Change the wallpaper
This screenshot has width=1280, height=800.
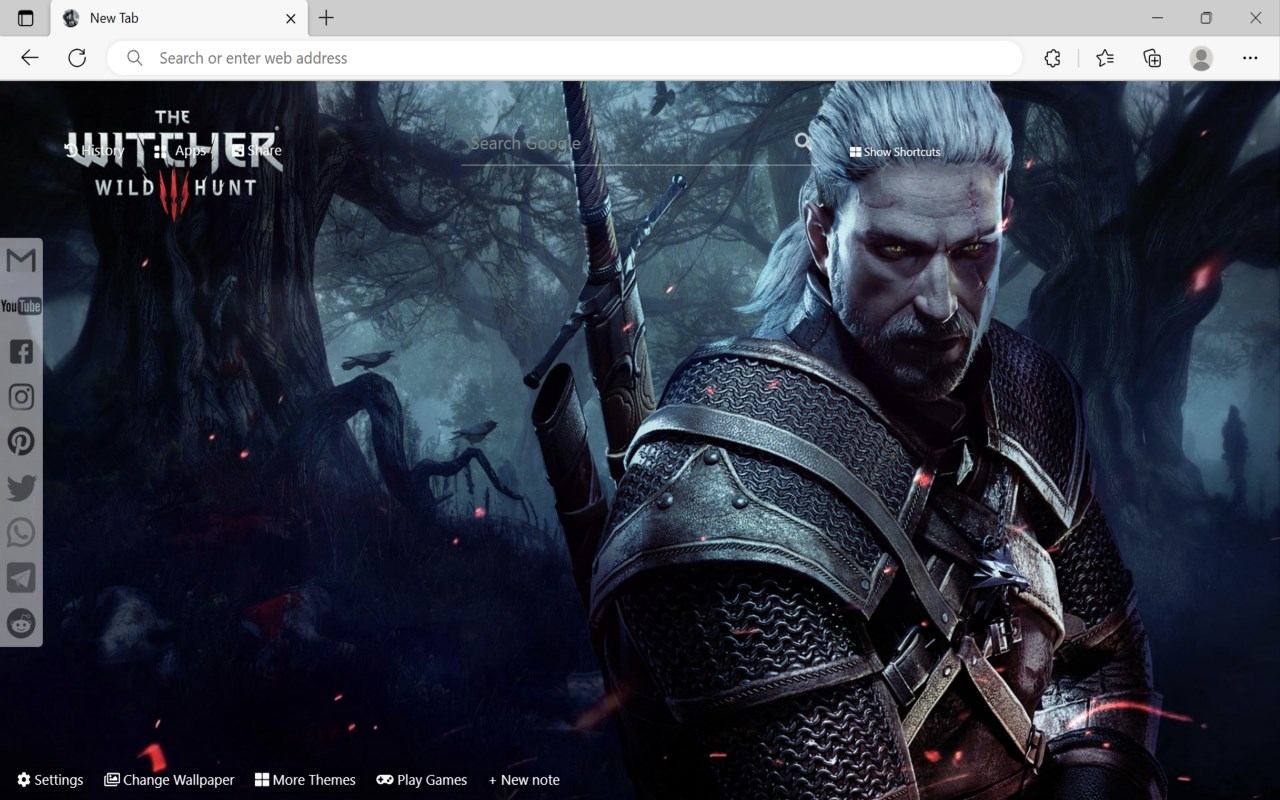[169, 779]
